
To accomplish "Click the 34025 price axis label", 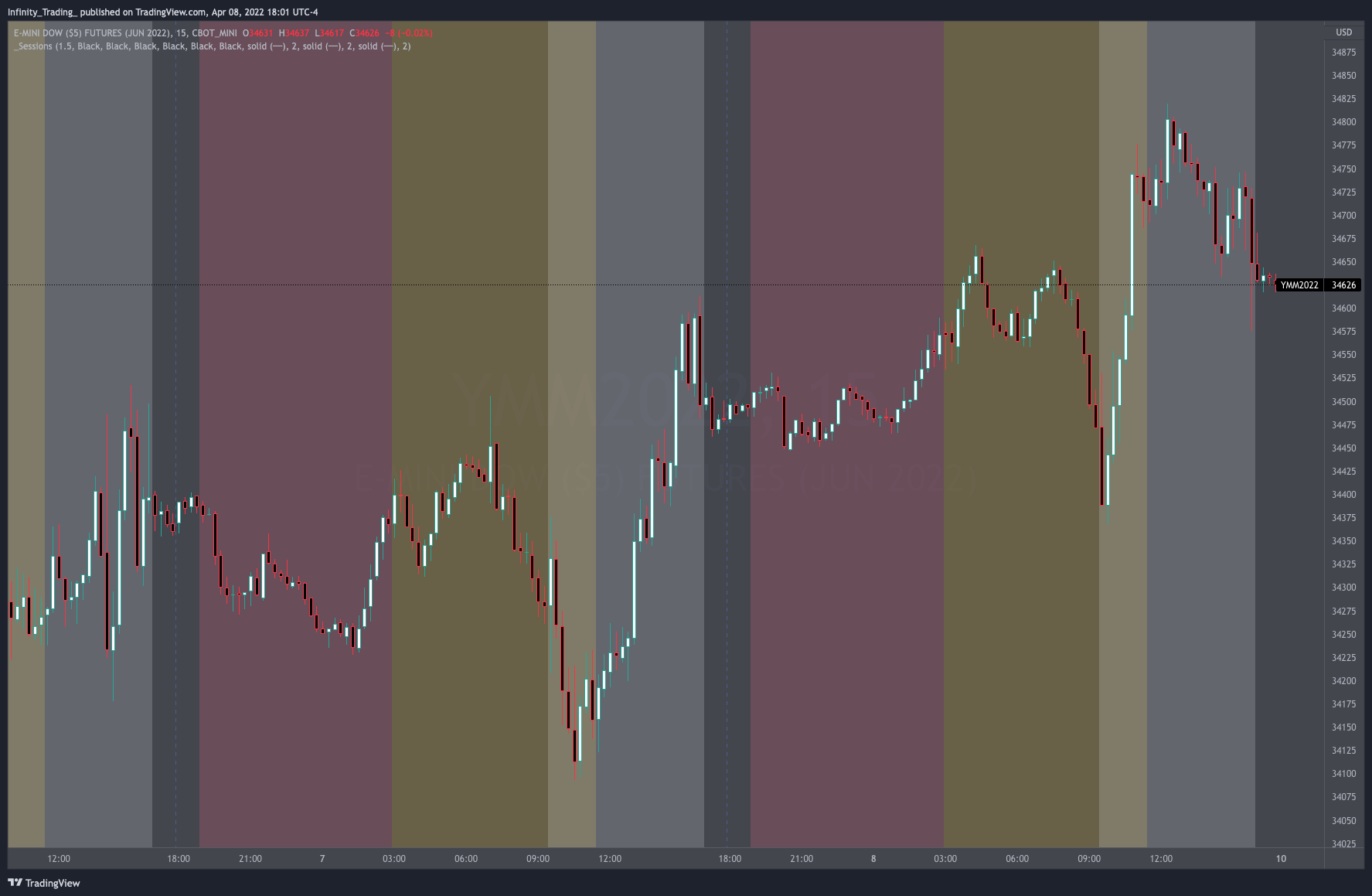I will click(1343, 844).
